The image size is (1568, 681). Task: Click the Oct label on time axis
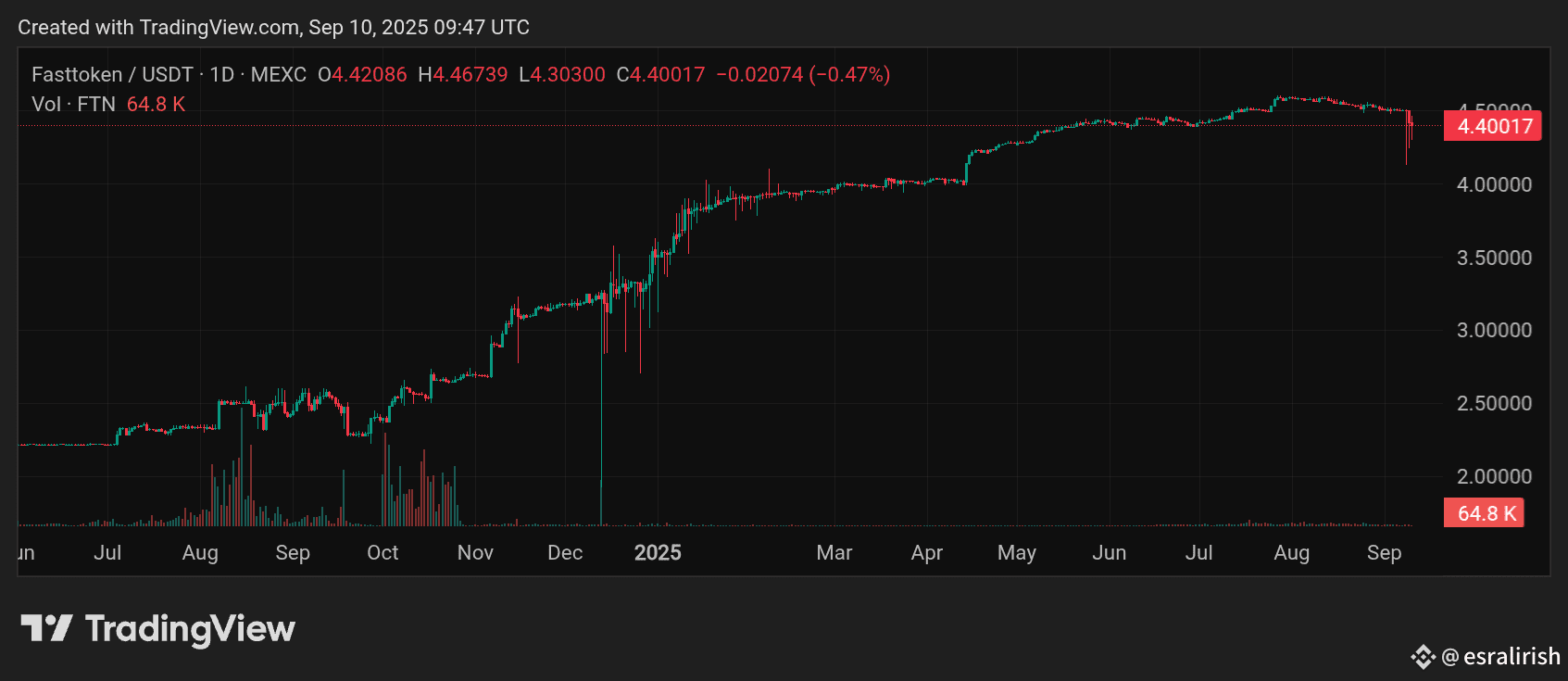click(x=383, y=552)
